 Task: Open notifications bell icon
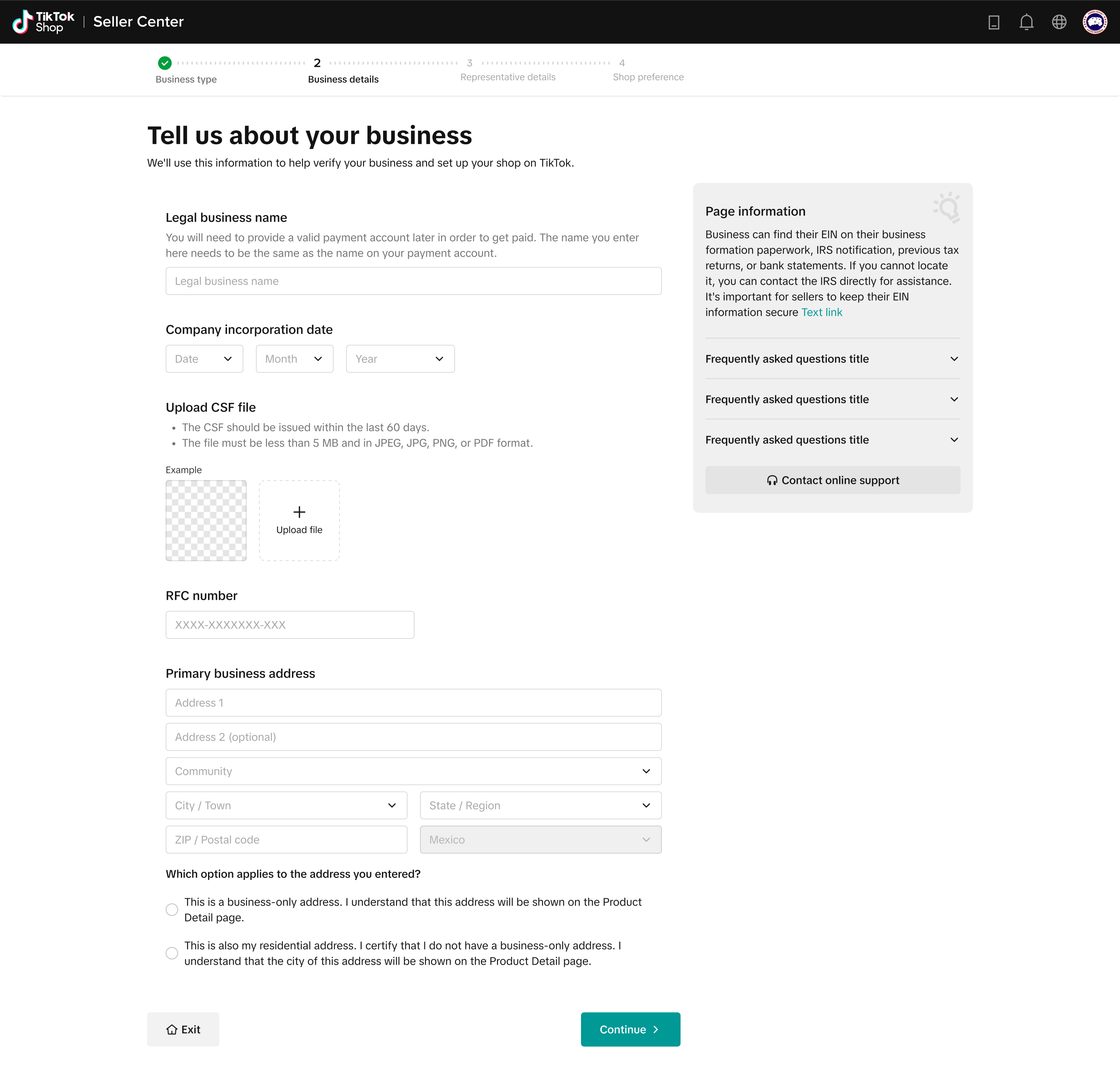(1026, 22)
